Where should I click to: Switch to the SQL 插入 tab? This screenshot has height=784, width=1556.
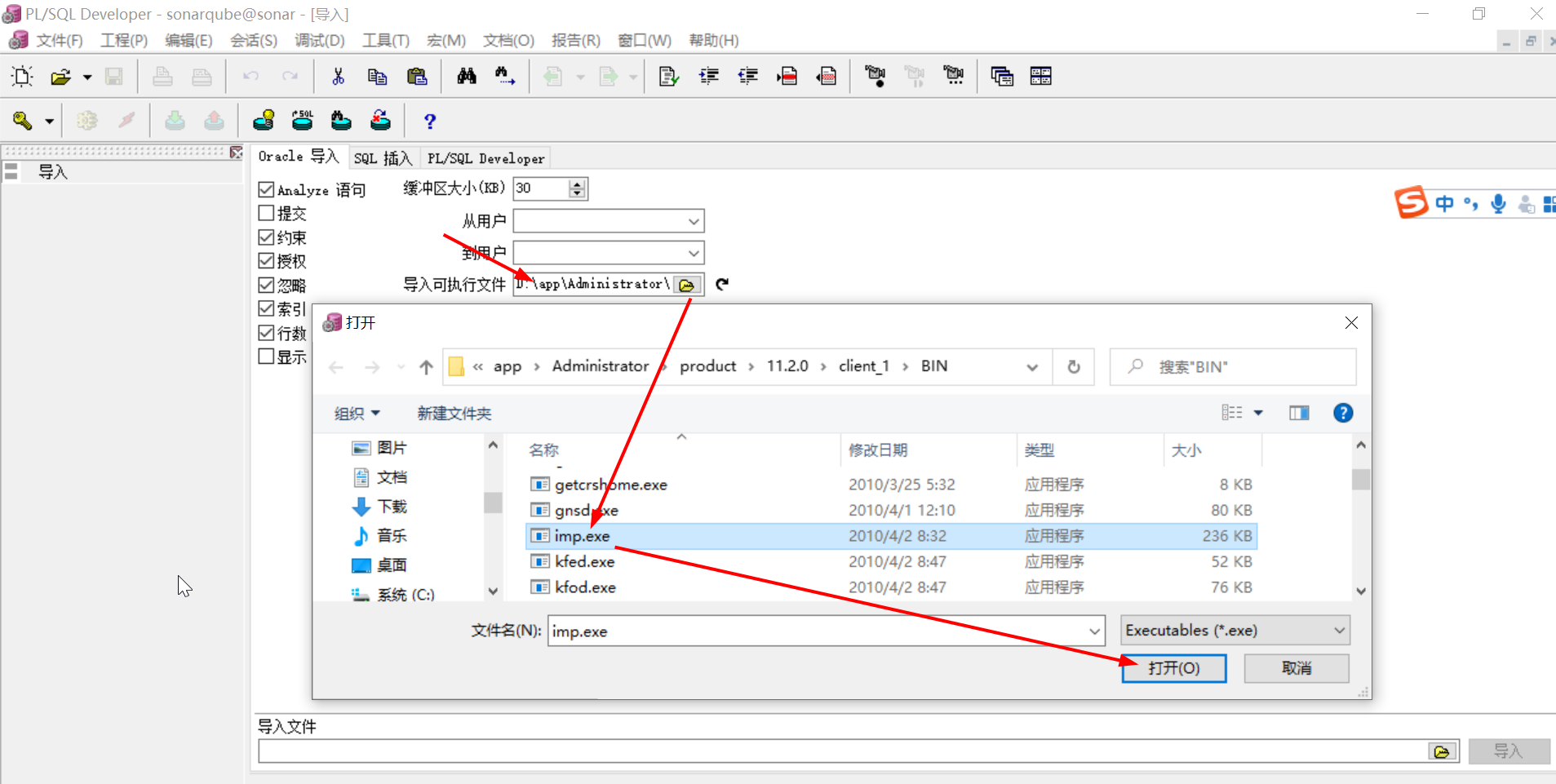(383, 158)
